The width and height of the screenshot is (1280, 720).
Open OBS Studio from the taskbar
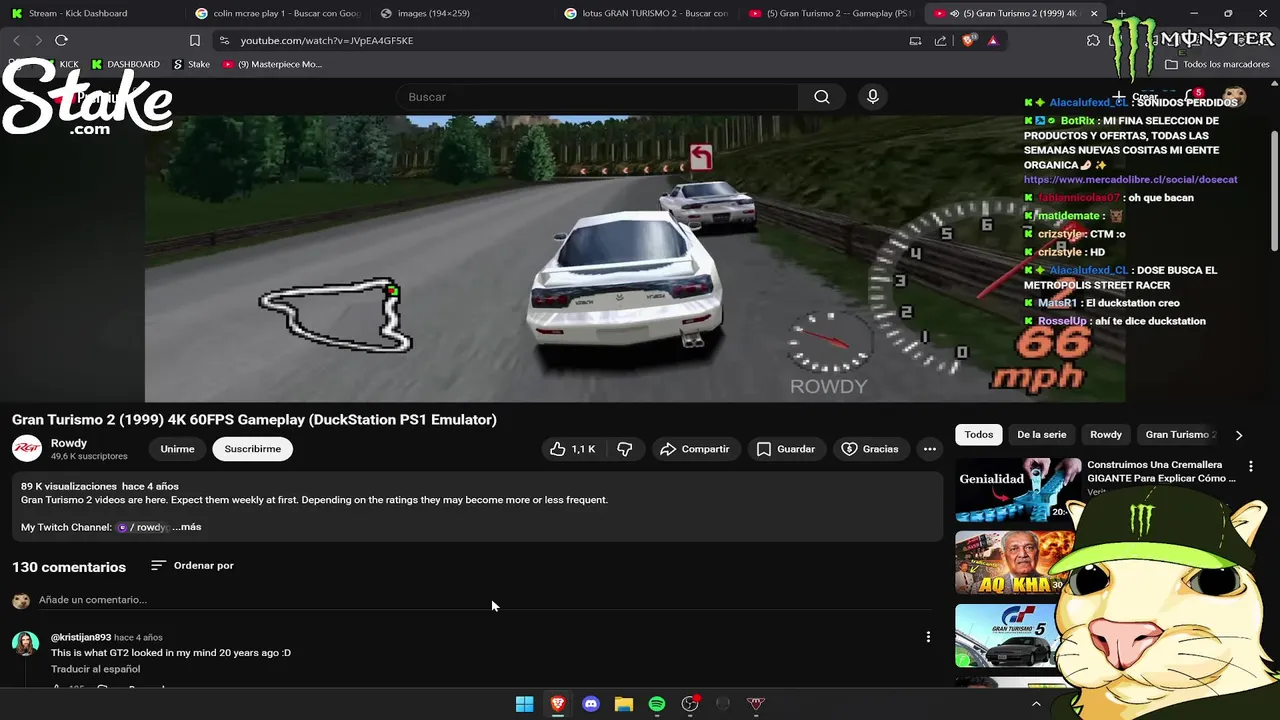coord(689,704)
